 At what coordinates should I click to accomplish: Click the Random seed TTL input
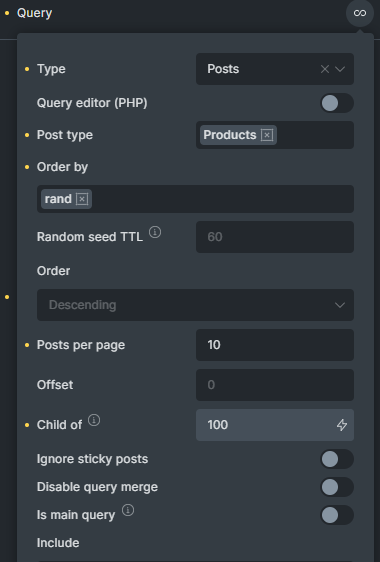tap(275, 237)
